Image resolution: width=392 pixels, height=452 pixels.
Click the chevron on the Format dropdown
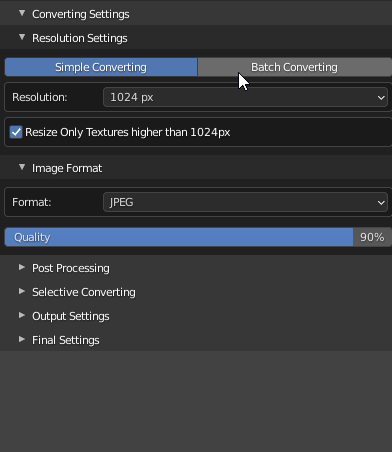pos(381,203)
